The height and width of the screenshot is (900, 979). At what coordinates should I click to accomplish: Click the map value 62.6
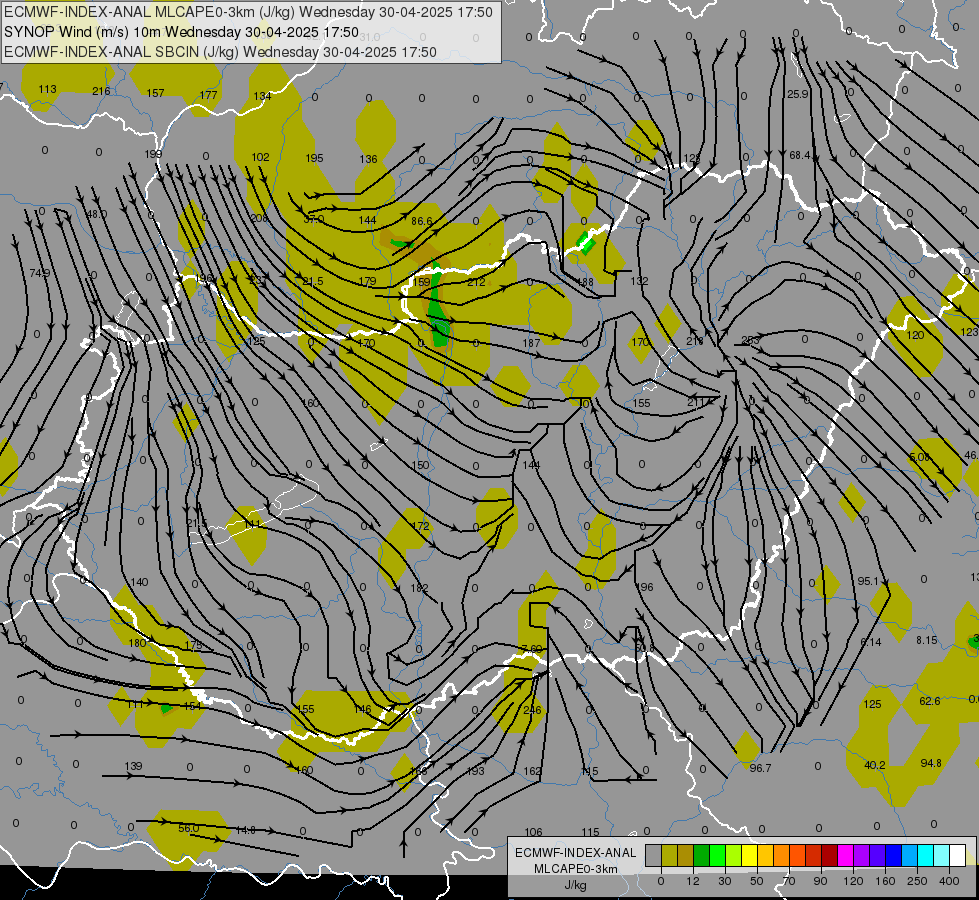tap(930, 701)
